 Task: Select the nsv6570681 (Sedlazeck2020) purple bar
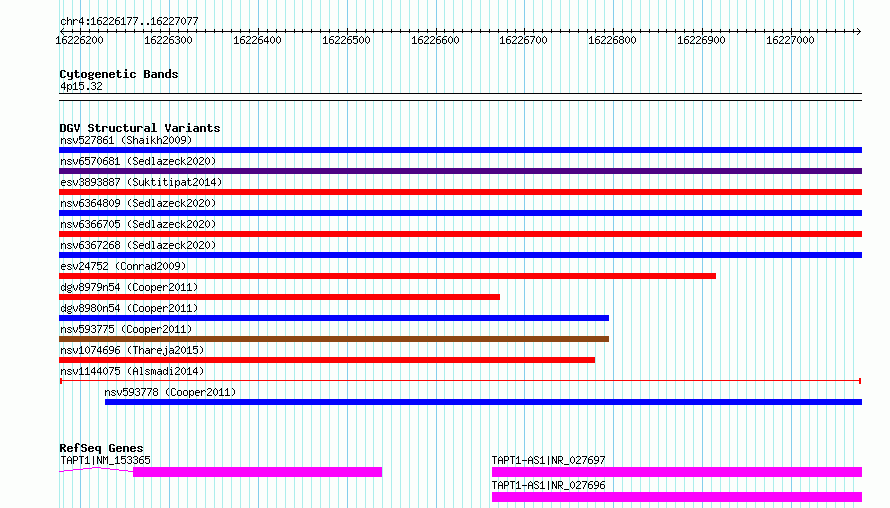pos(460,171)
